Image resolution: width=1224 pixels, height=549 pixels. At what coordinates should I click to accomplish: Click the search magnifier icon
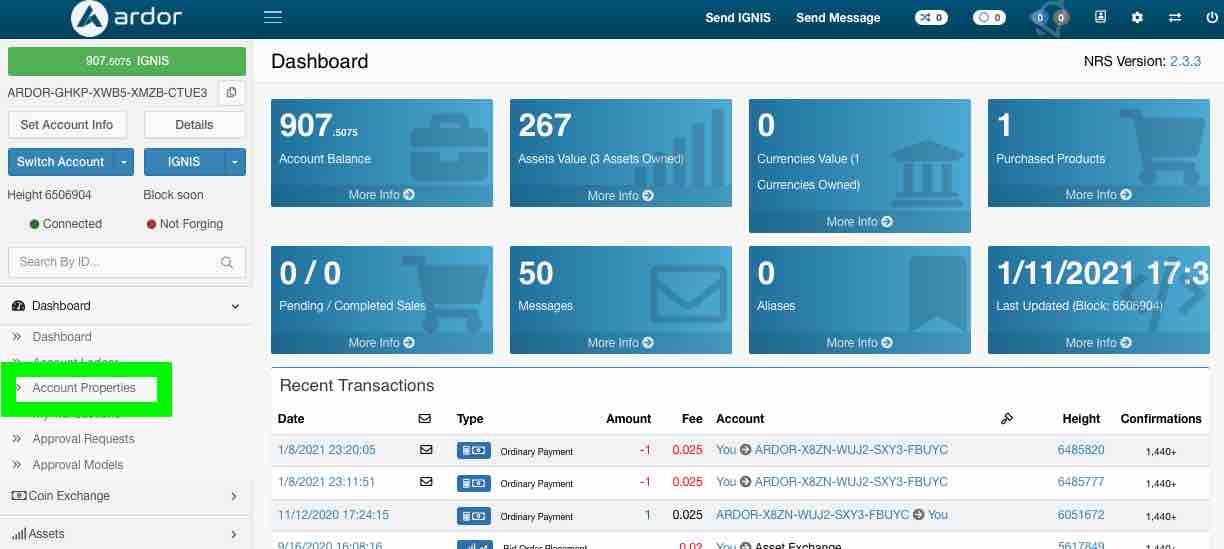[227, 262]
